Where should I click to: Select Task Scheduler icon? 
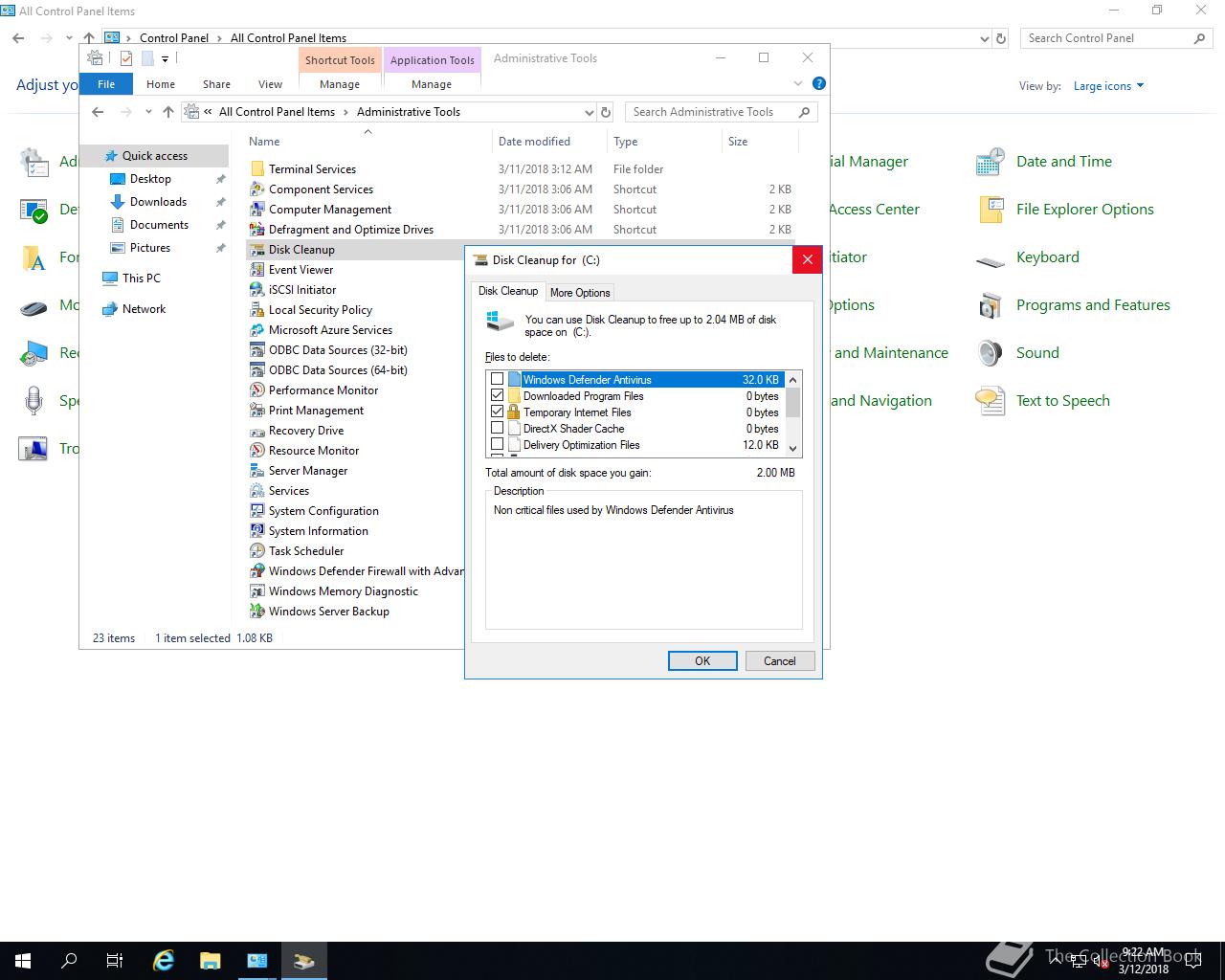tap(256, 551)
